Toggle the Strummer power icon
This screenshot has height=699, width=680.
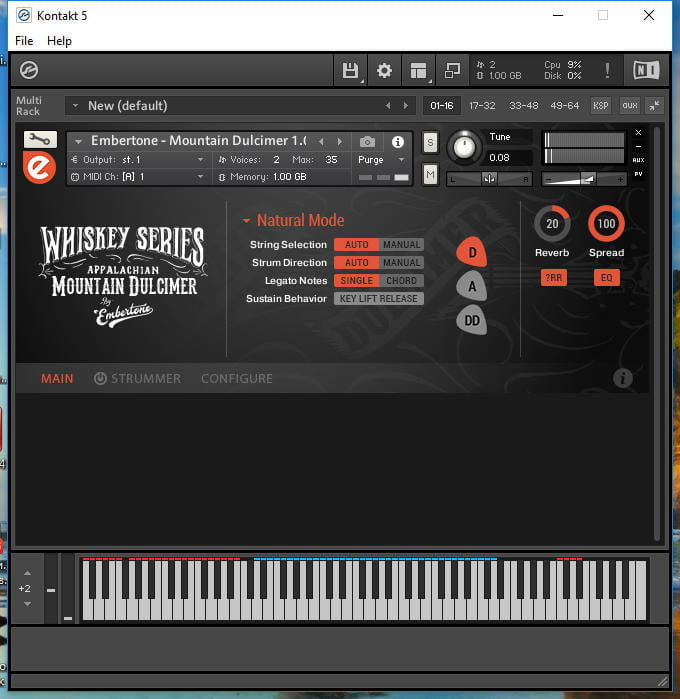(100, 378)
